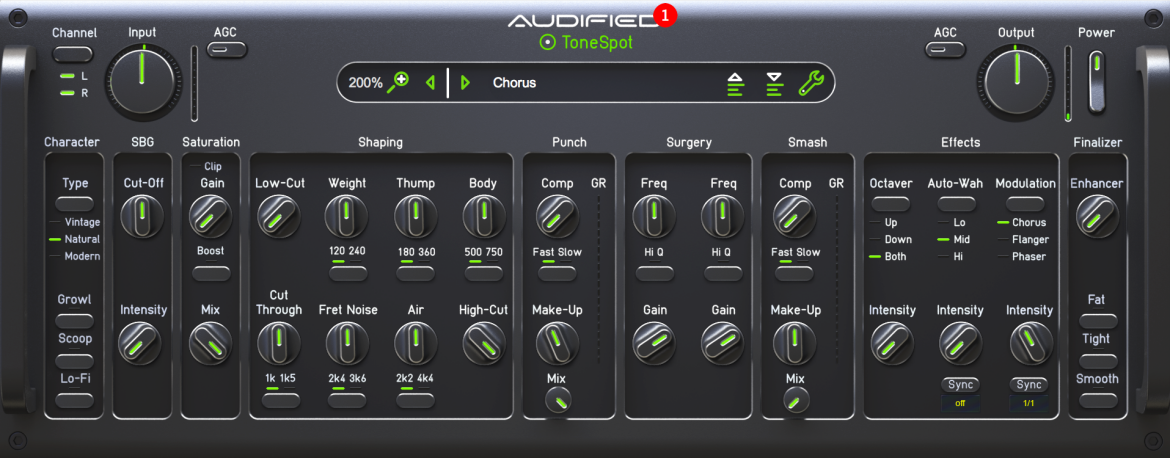The height and width of the screenshot is (458, 1170).
Task: Open the Modulation sync '1/1' value
Action: pos(1029,404)
